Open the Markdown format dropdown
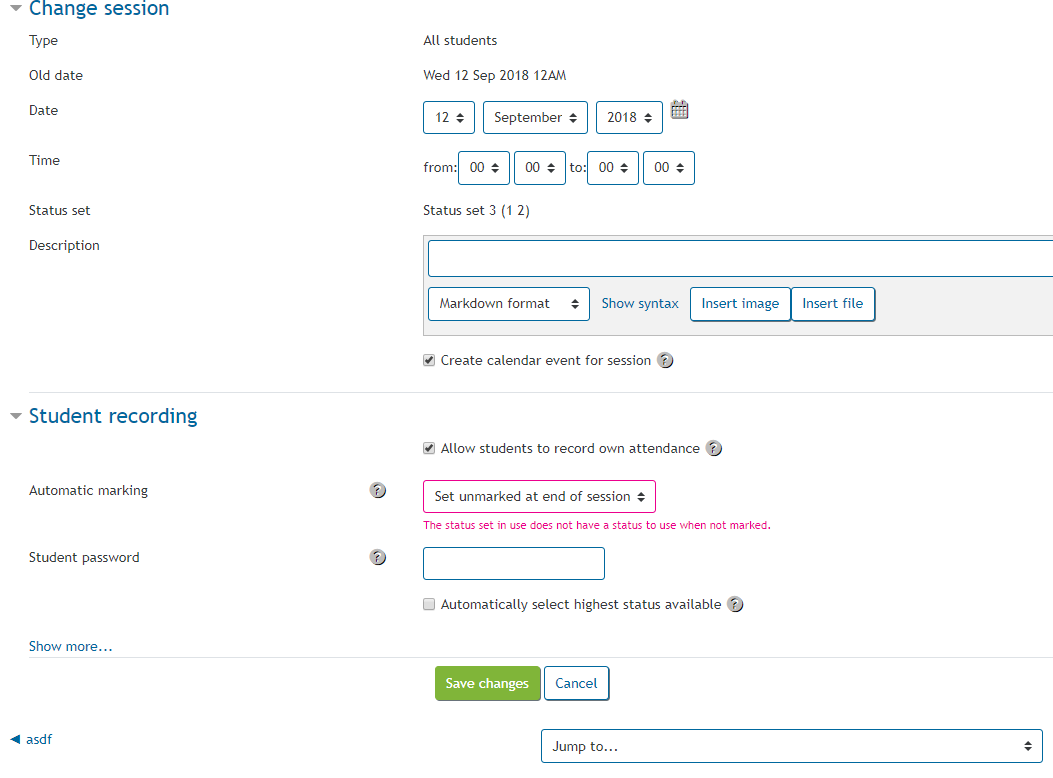Viewport: 1053px width, 778px height. (x=508, y=303)
